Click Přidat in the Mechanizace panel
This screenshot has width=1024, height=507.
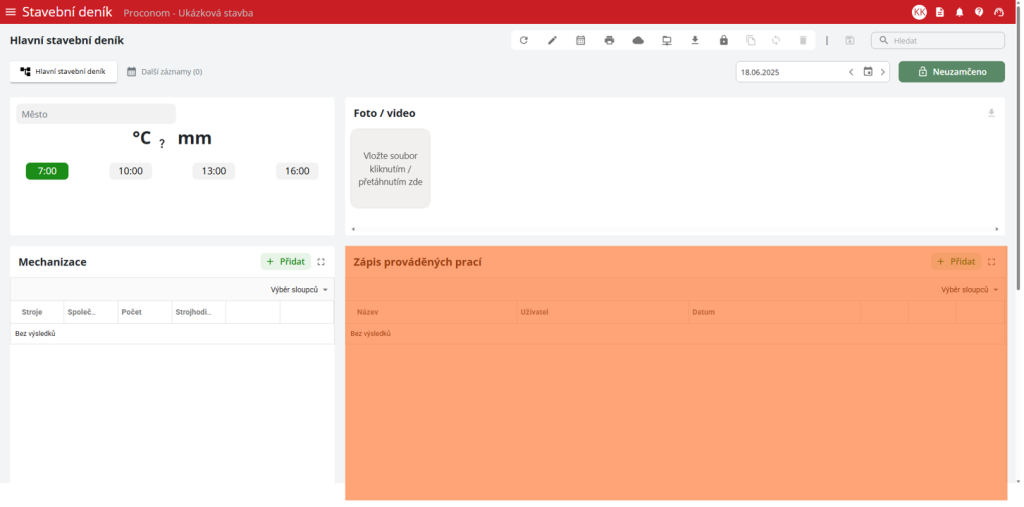pyautogui.click(x=286, y=262)
